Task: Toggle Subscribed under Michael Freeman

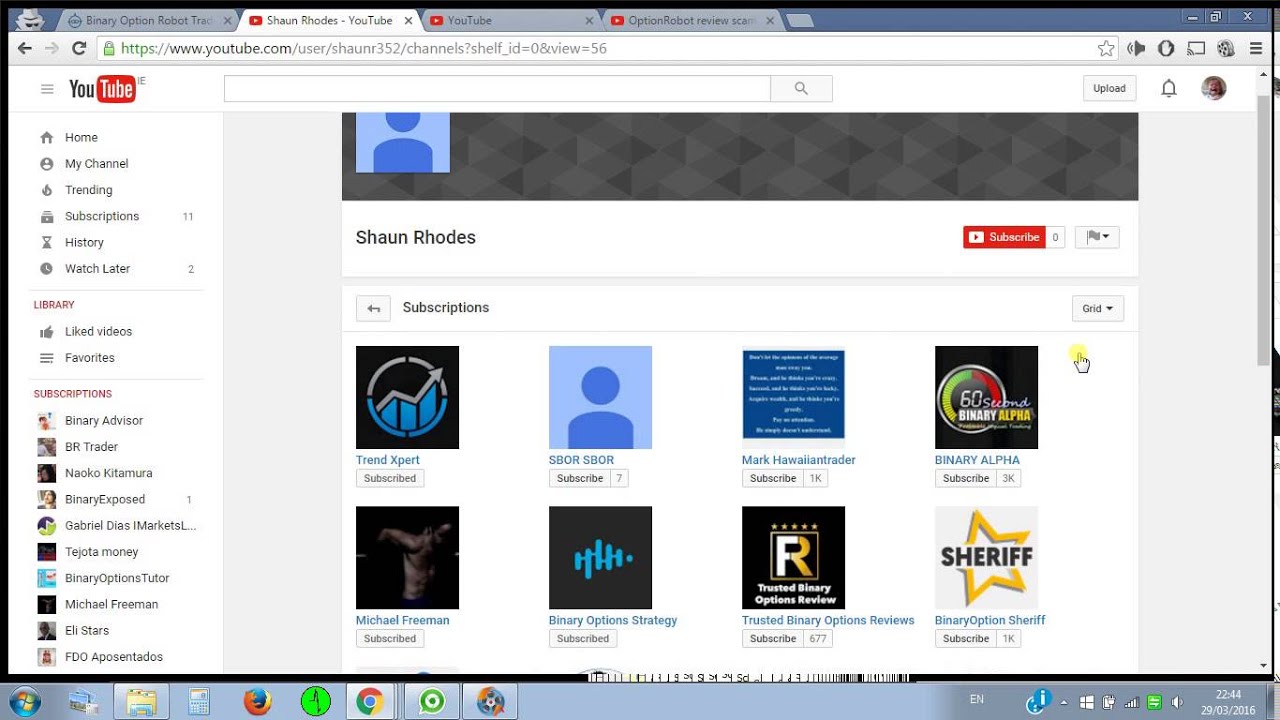Action: pos(390,638)
